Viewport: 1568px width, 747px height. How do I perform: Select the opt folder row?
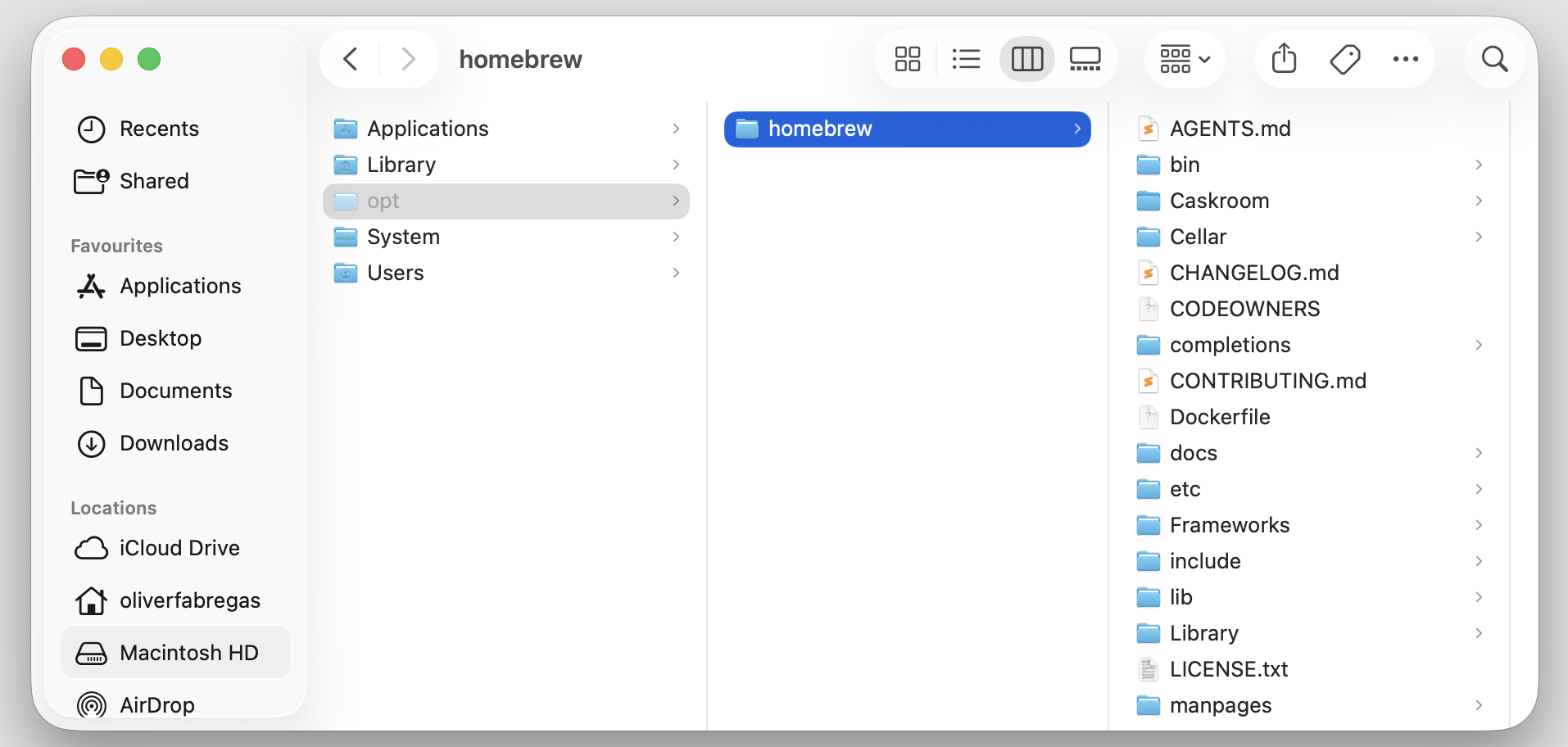[x=506, y=201]
